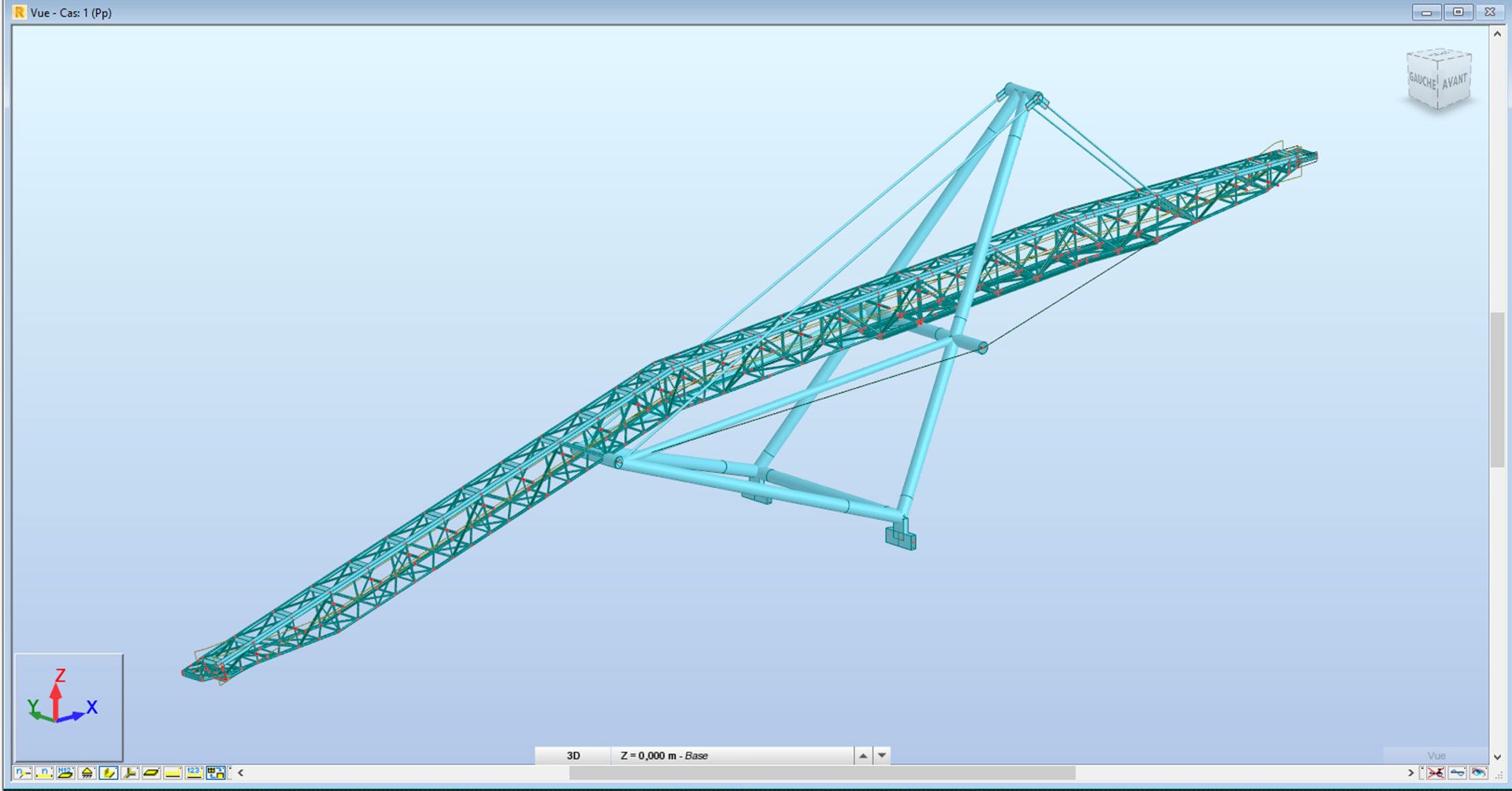Screen dimensions: 1512x791
Task: Click the AVANT face of view cube
Action: (1455, 83)
